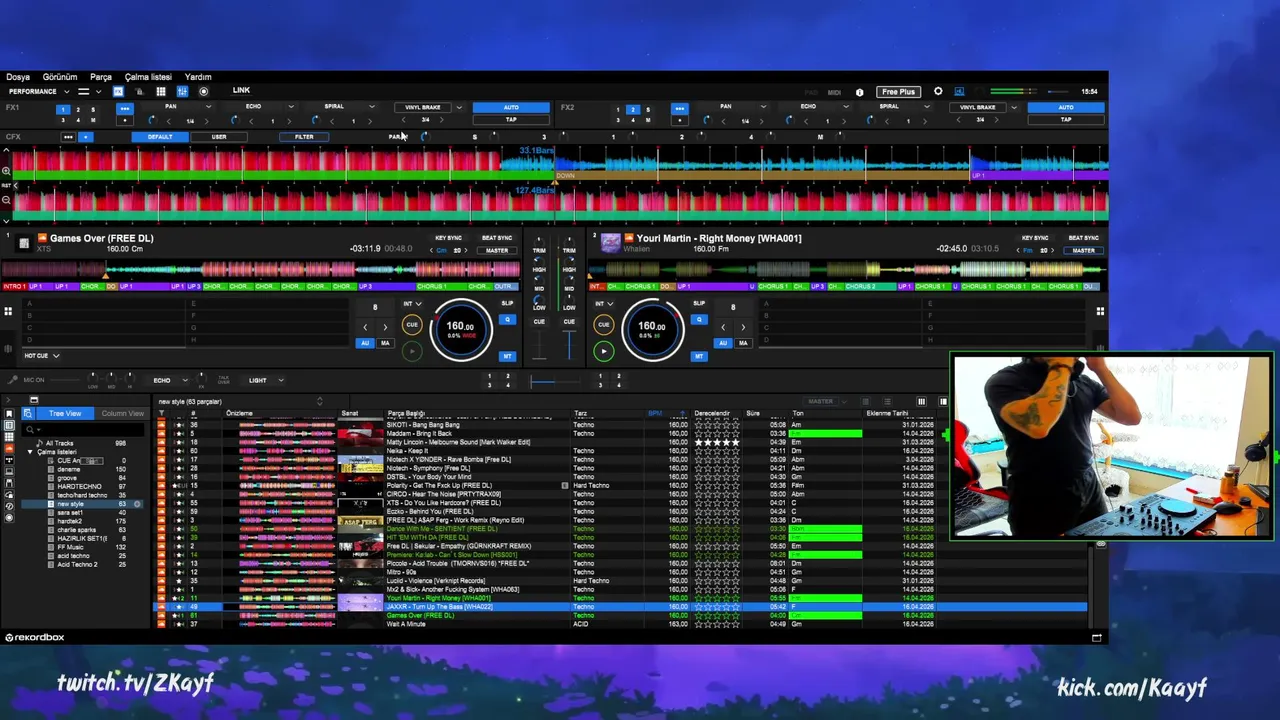Image resolution: width=1280 pixels, height=720 pixels.
Task: Click FX1 TAP button
Action: [x=511, y=120]
